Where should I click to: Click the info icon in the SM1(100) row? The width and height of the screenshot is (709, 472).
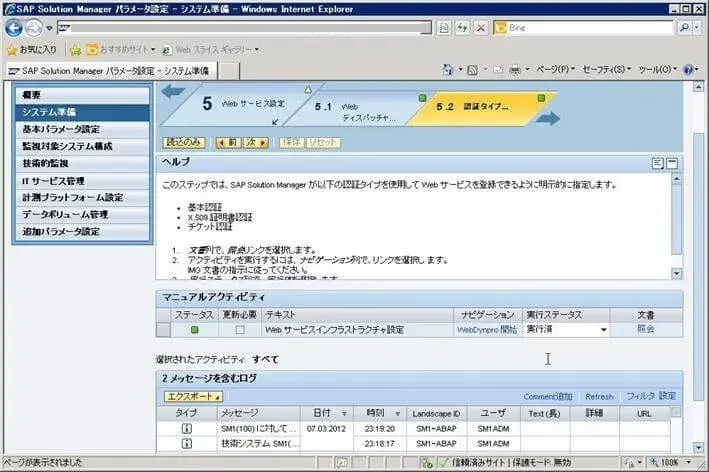click(186, 428)
